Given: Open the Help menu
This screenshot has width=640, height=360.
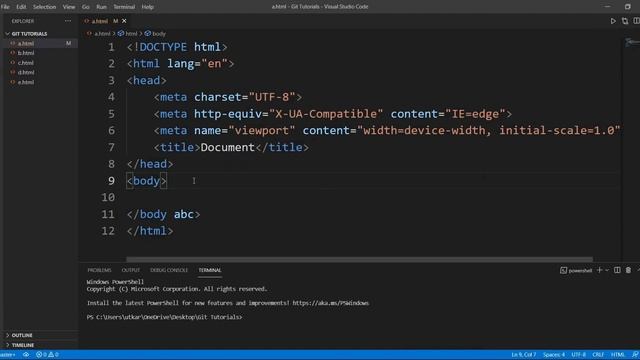Looking at the screenshot, I should pos(147,7).
